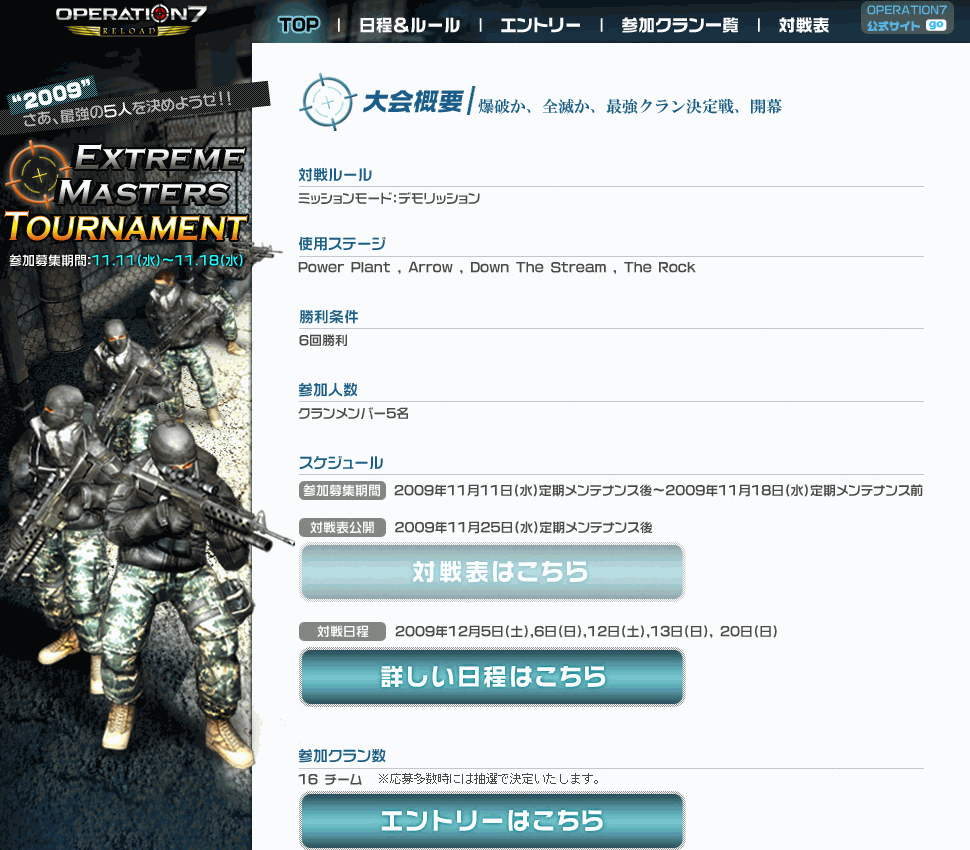The height and width of the screenshot is (850, 970).
Task: Click the 対戦表公開 gray label
Action: [x=342, y=527]
